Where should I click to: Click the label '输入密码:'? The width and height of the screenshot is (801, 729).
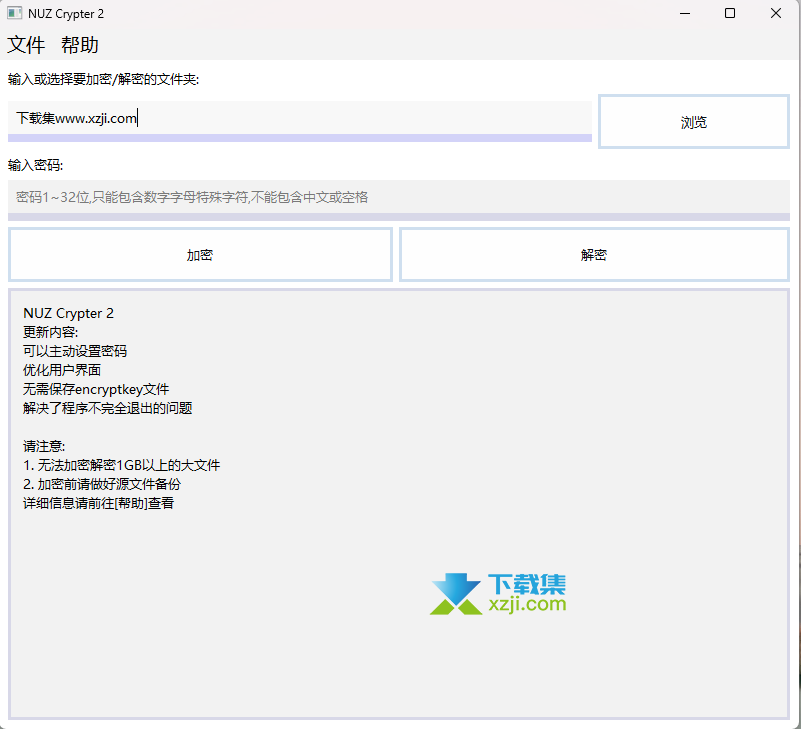click(35, 165)
